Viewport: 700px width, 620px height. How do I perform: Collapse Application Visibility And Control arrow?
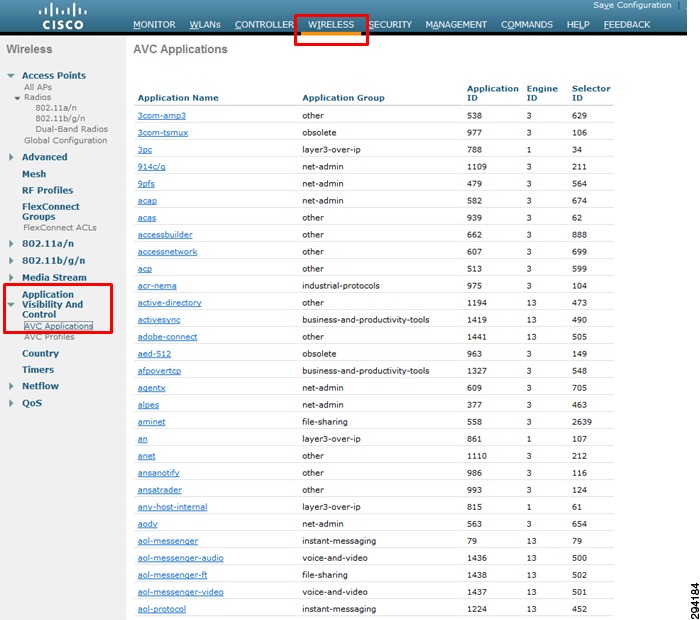pos(11,304)
